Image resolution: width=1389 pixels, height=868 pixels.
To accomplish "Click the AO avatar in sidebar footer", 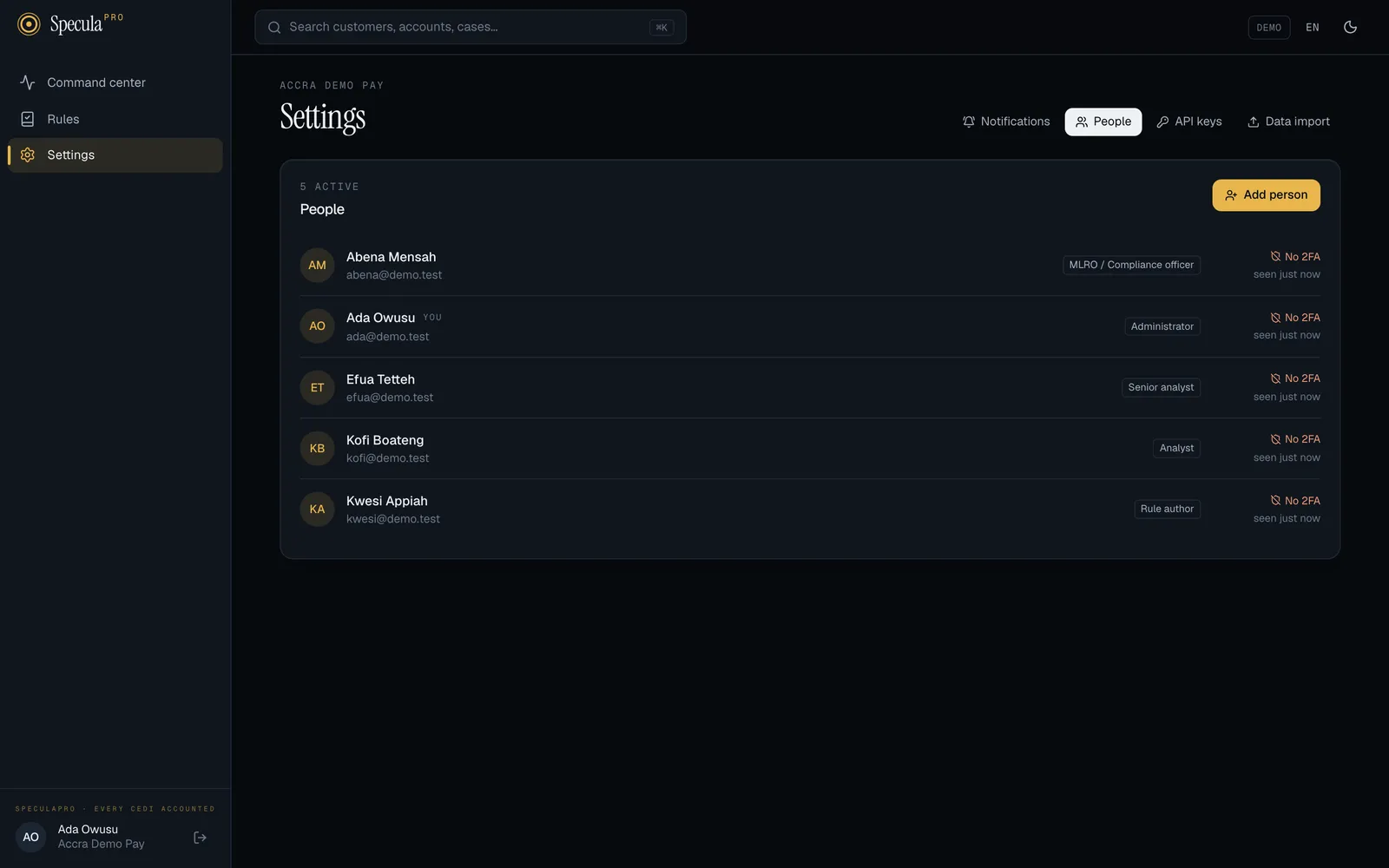I will click(30, 838).
